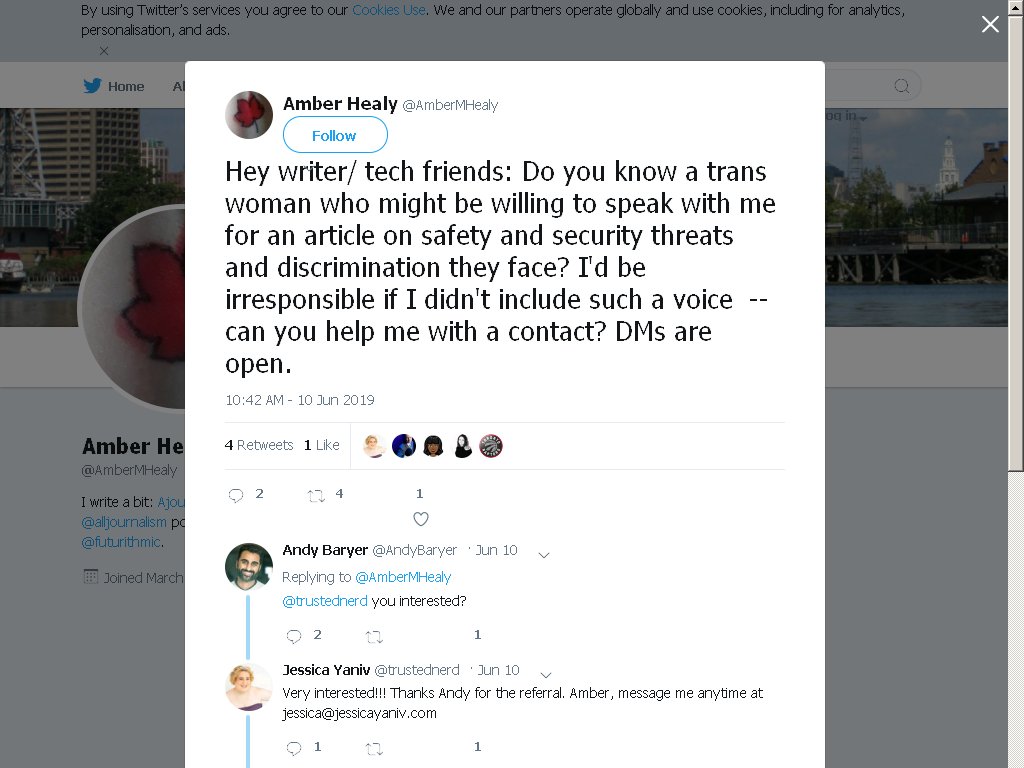The image size is (1024, 768).
Task: Close the tweet overlay with the large X
Action: tap(990, 24)
